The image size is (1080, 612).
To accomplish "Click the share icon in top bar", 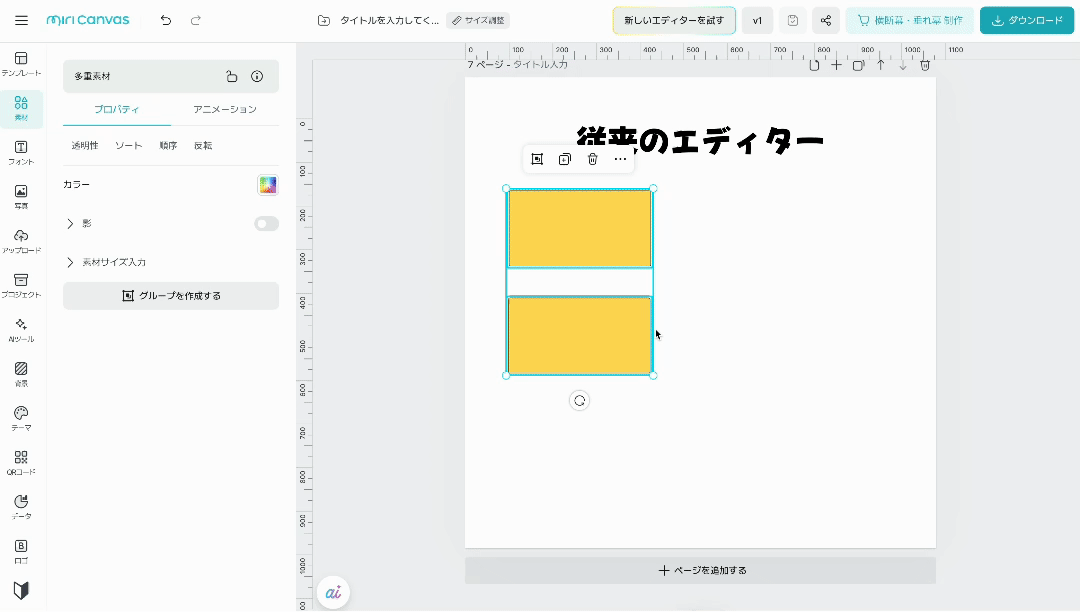I will tap(826, 21).
